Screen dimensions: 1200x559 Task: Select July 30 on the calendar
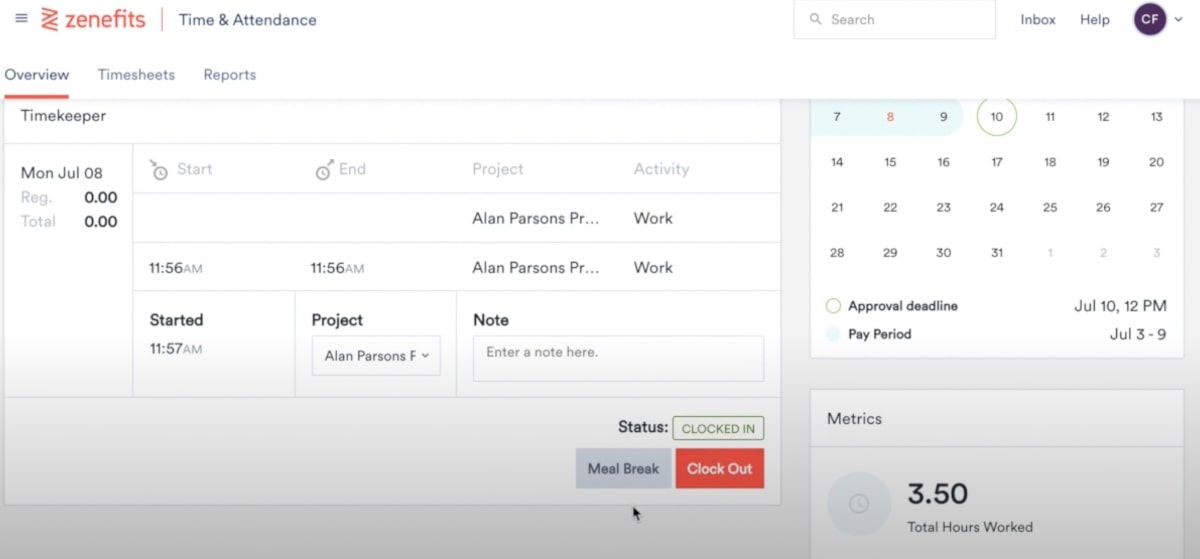(943, 253)
